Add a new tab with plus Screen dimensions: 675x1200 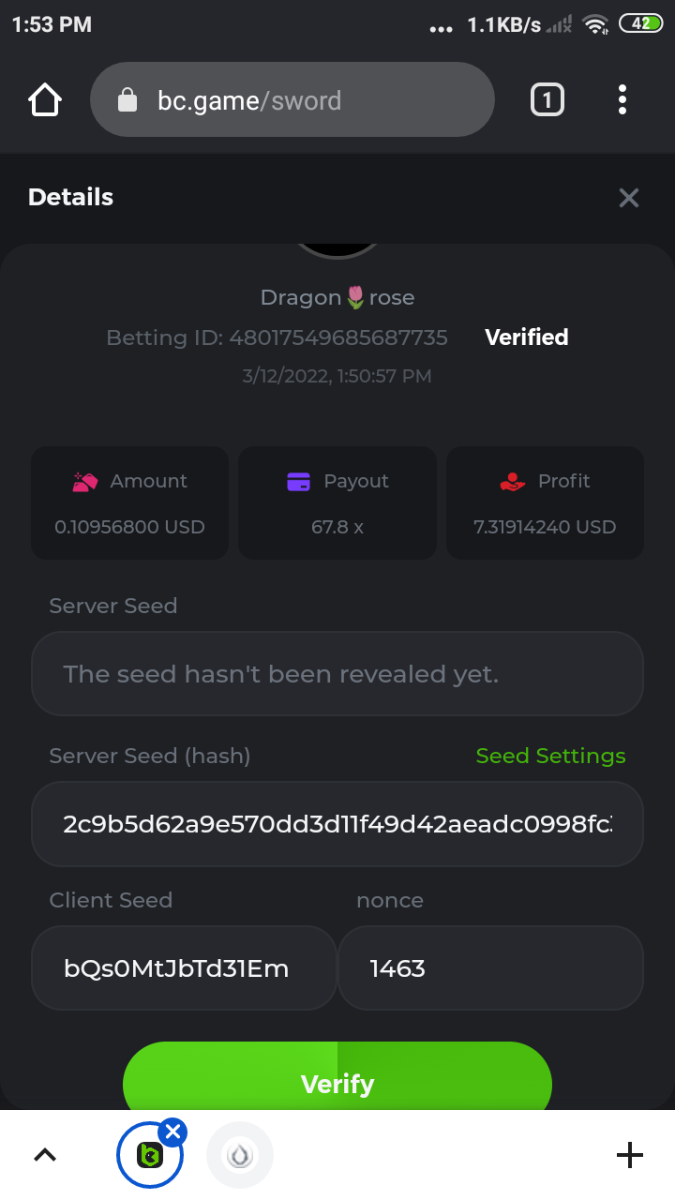tap(629, 1156)
